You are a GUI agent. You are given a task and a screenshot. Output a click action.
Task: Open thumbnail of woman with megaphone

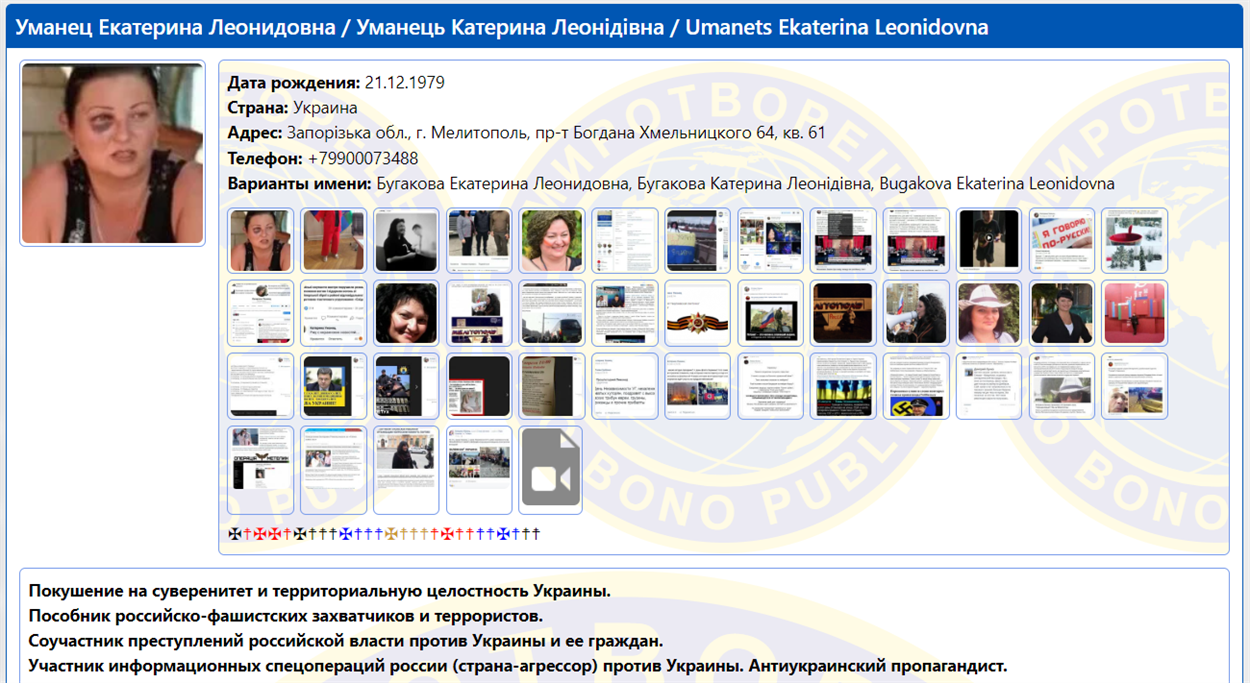(916, 313)
